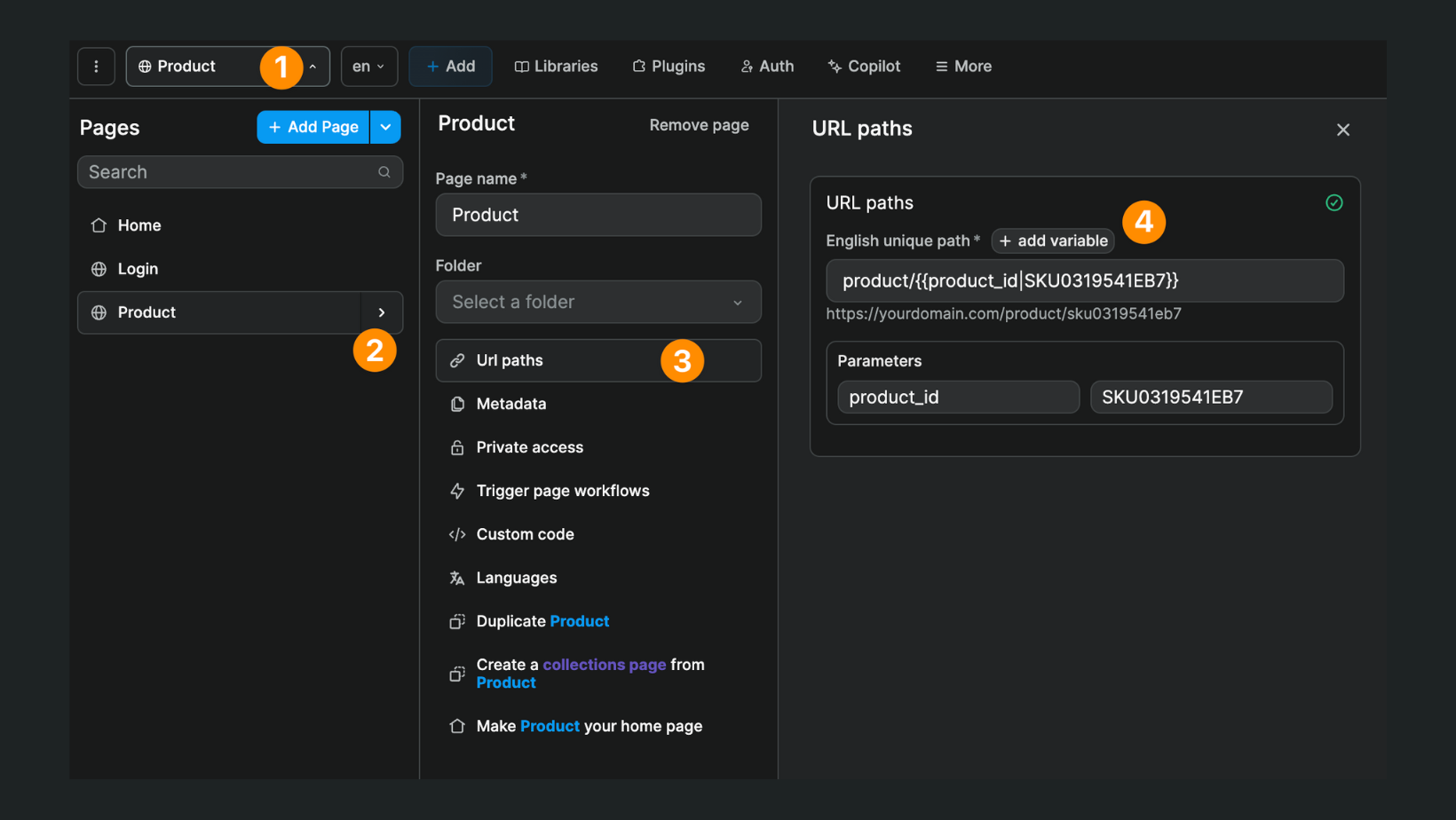This screenshot has width=1456, height=820.
Task: Click the globe icon next to Product page
Action: (x=99, y=312)
